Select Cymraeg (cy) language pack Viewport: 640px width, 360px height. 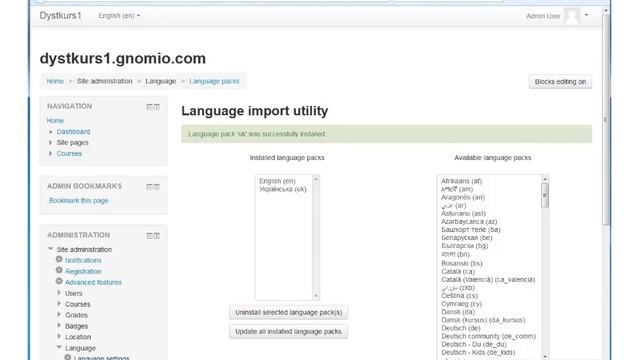[x=462, y=304]
